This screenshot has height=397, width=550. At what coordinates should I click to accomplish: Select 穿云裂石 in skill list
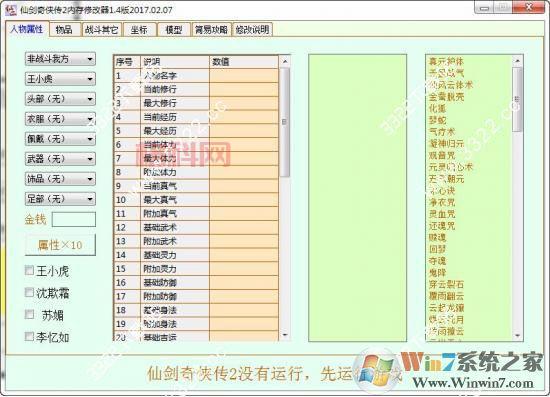click(446, 284)
